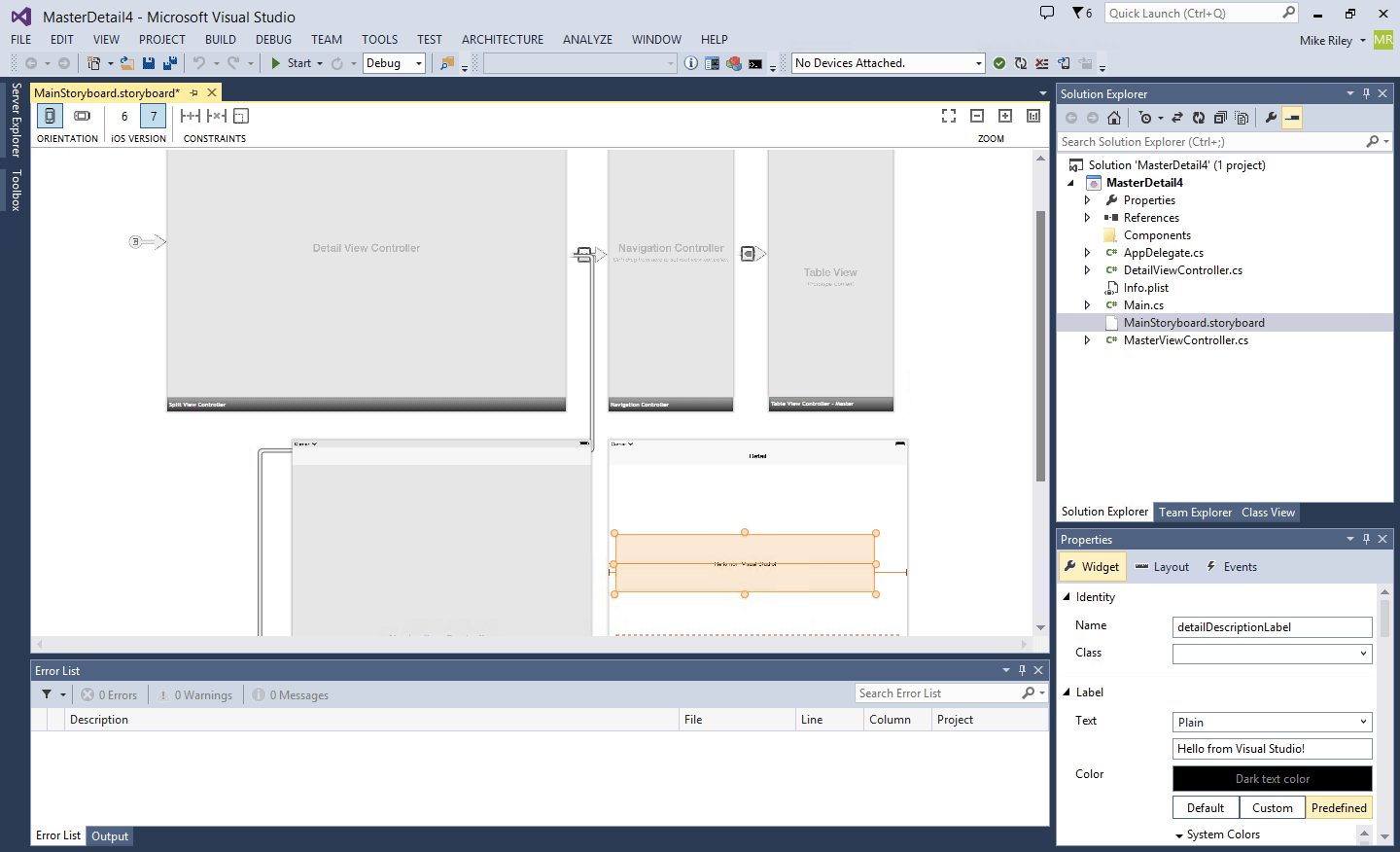The height and width of the screenshot is (852, 1400).
Task: Expand the DetailViewController.cs node
Action: click(1088, 270)
